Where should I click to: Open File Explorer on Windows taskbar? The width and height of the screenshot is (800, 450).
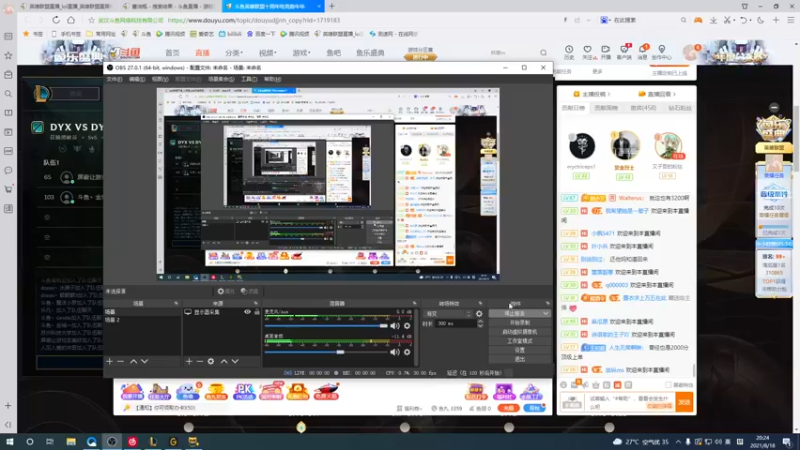coord(71,441)
